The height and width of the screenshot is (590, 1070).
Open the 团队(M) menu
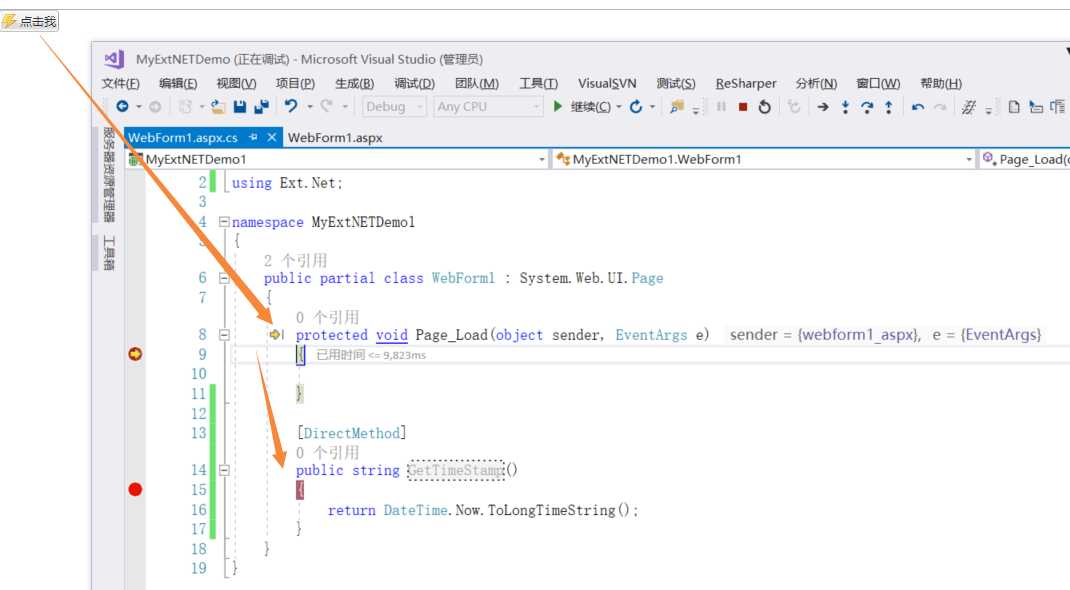(476, 83)
